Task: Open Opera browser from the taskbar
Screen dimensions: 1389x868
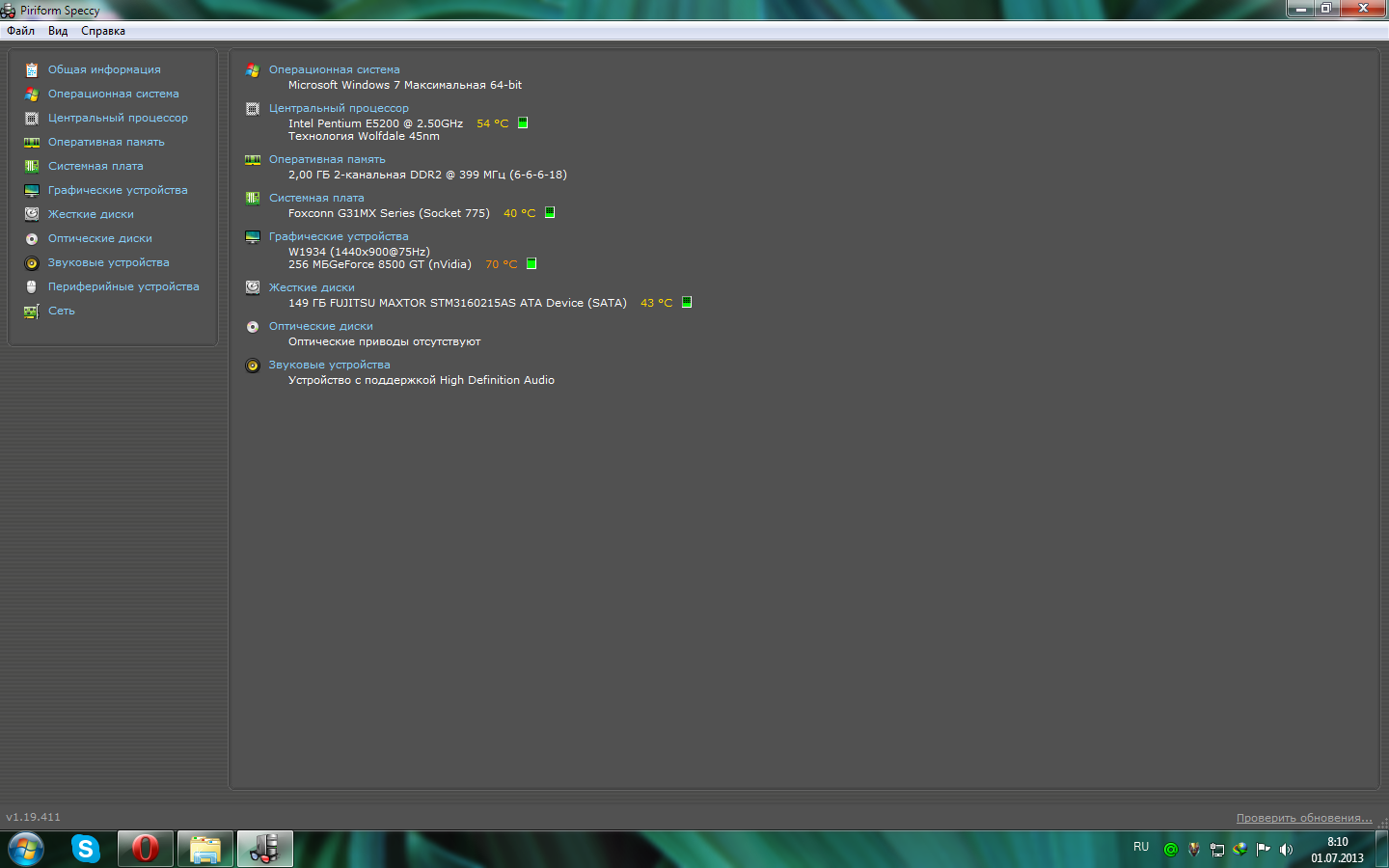Action: (x=146, y=849)
